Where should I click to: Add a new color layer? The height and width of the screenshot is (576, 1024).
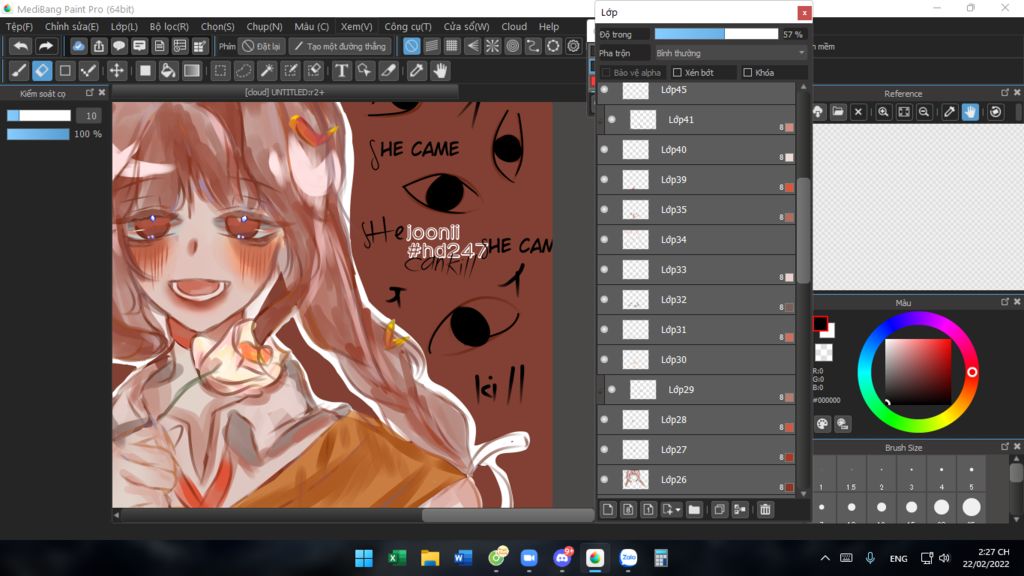coord(608,509)
